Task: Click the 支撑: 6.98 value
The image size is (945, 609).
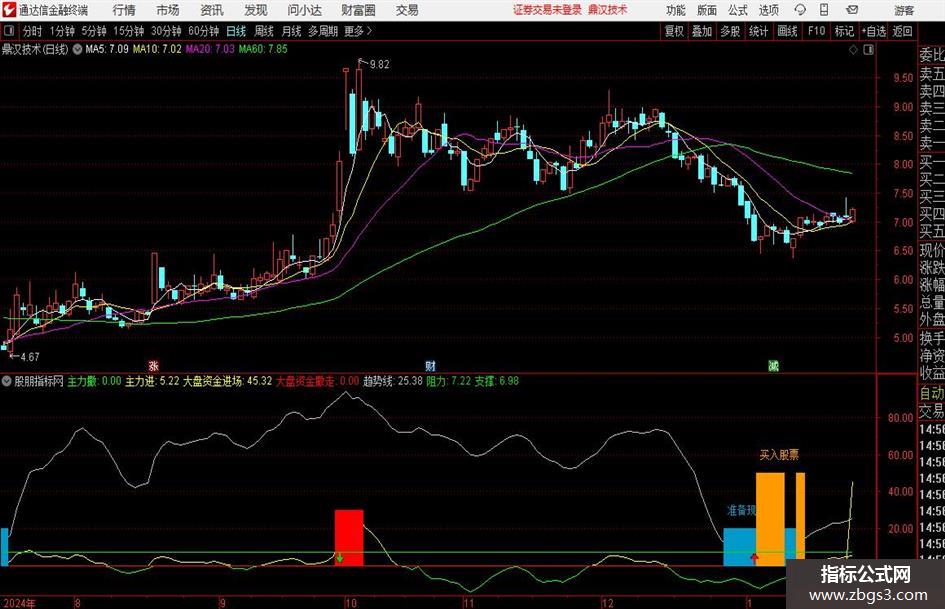Action: (x=497, y=381)
